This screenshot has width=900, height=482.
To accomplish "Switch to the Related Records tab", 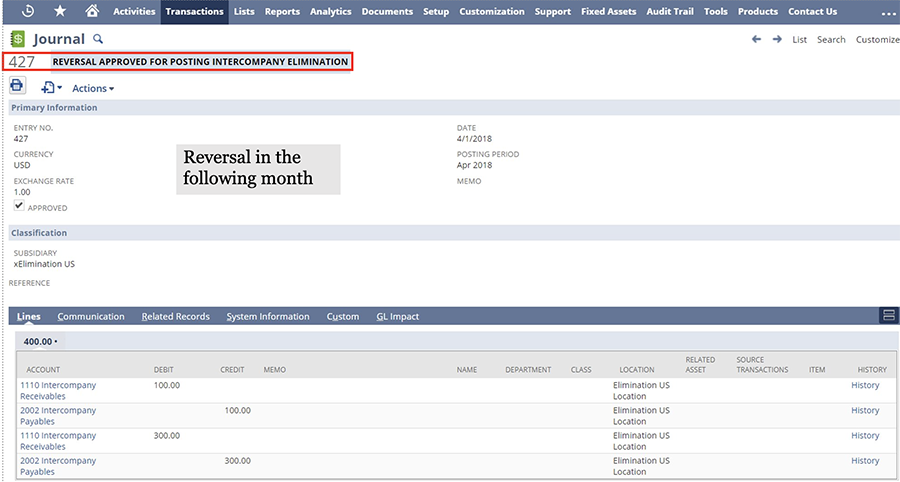I will click(175, 317).
